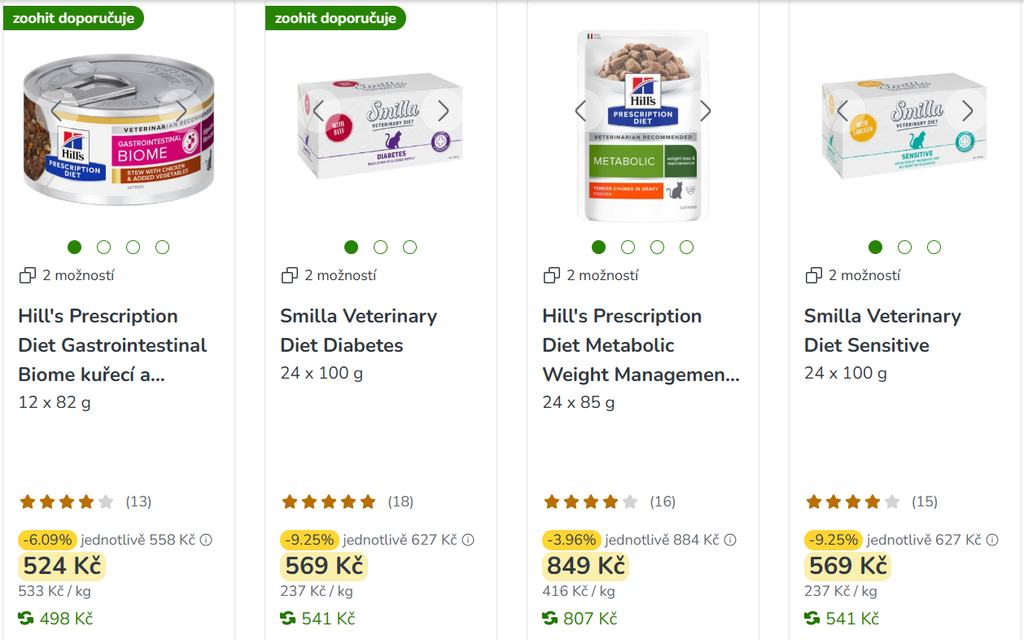This screenshot has height=640, width=1024.
Task: Open Smilla Veterinary Diet Sensitive title link
Action: (882, 330)
